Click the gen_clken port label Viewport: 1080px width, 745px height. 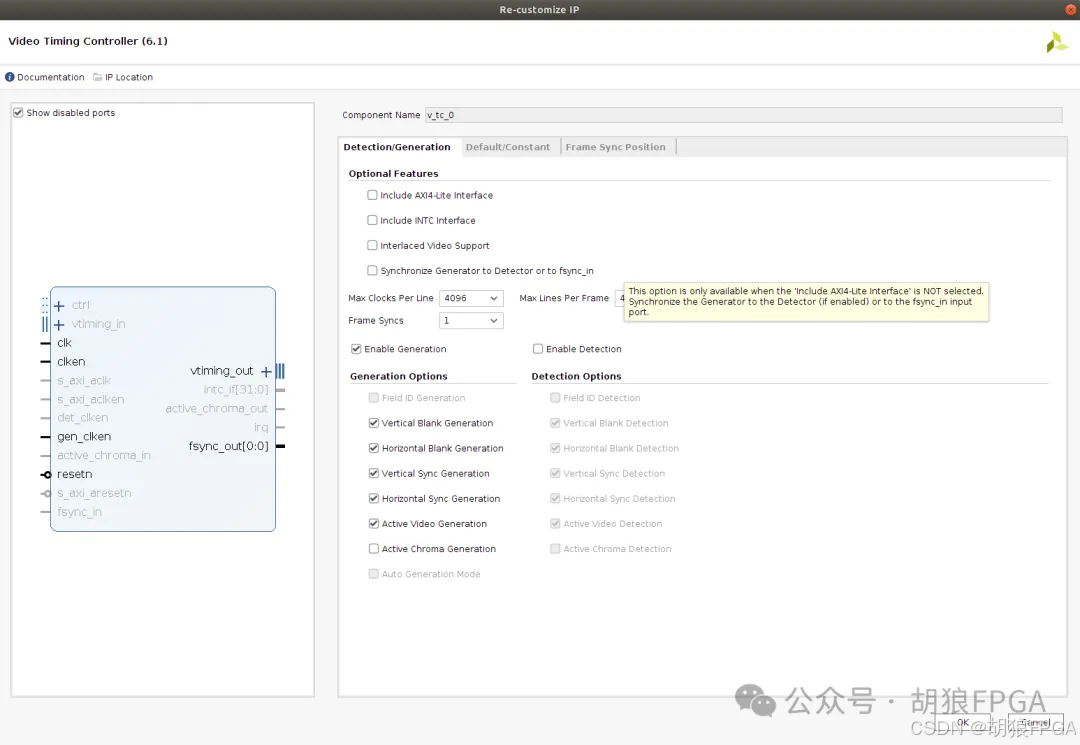coord(84,437)
